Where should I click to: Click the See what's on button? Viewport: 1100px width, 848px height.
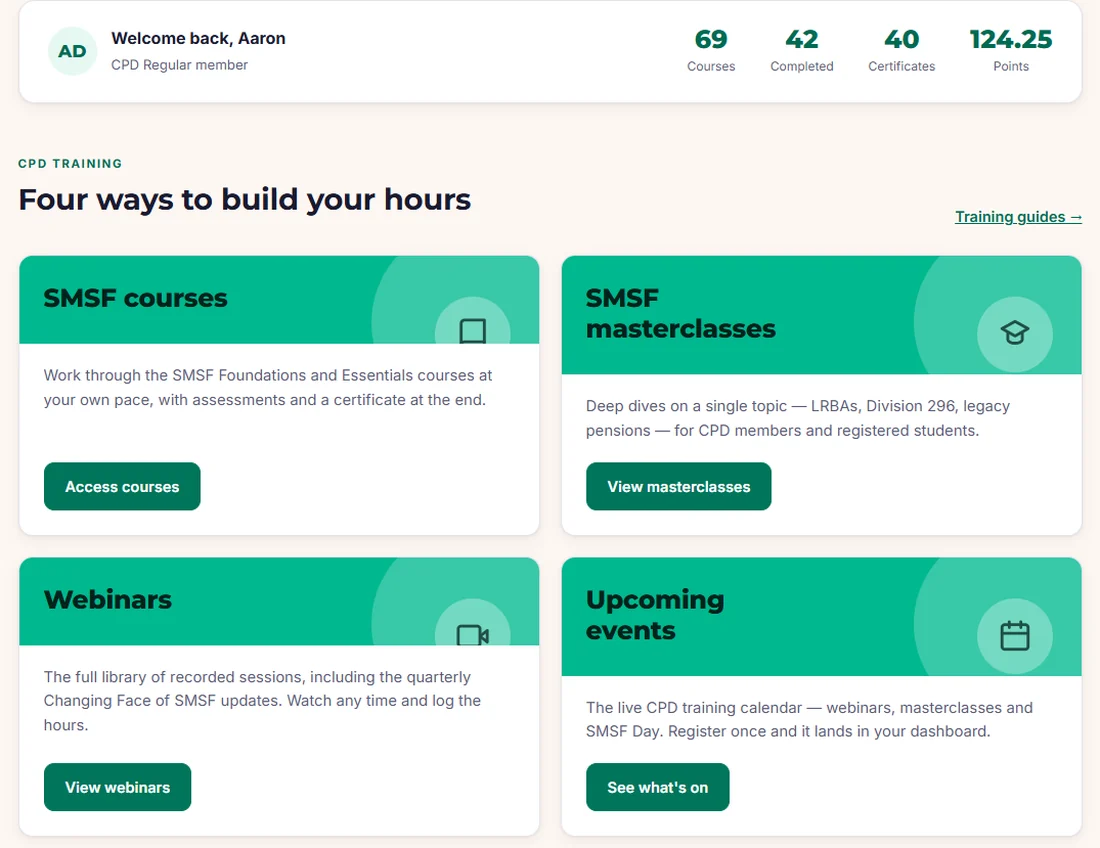[x=657, y=787]
